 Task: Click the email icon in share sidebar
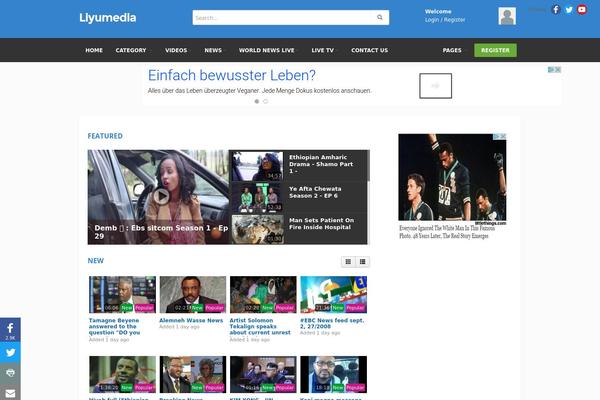(10, 392)
